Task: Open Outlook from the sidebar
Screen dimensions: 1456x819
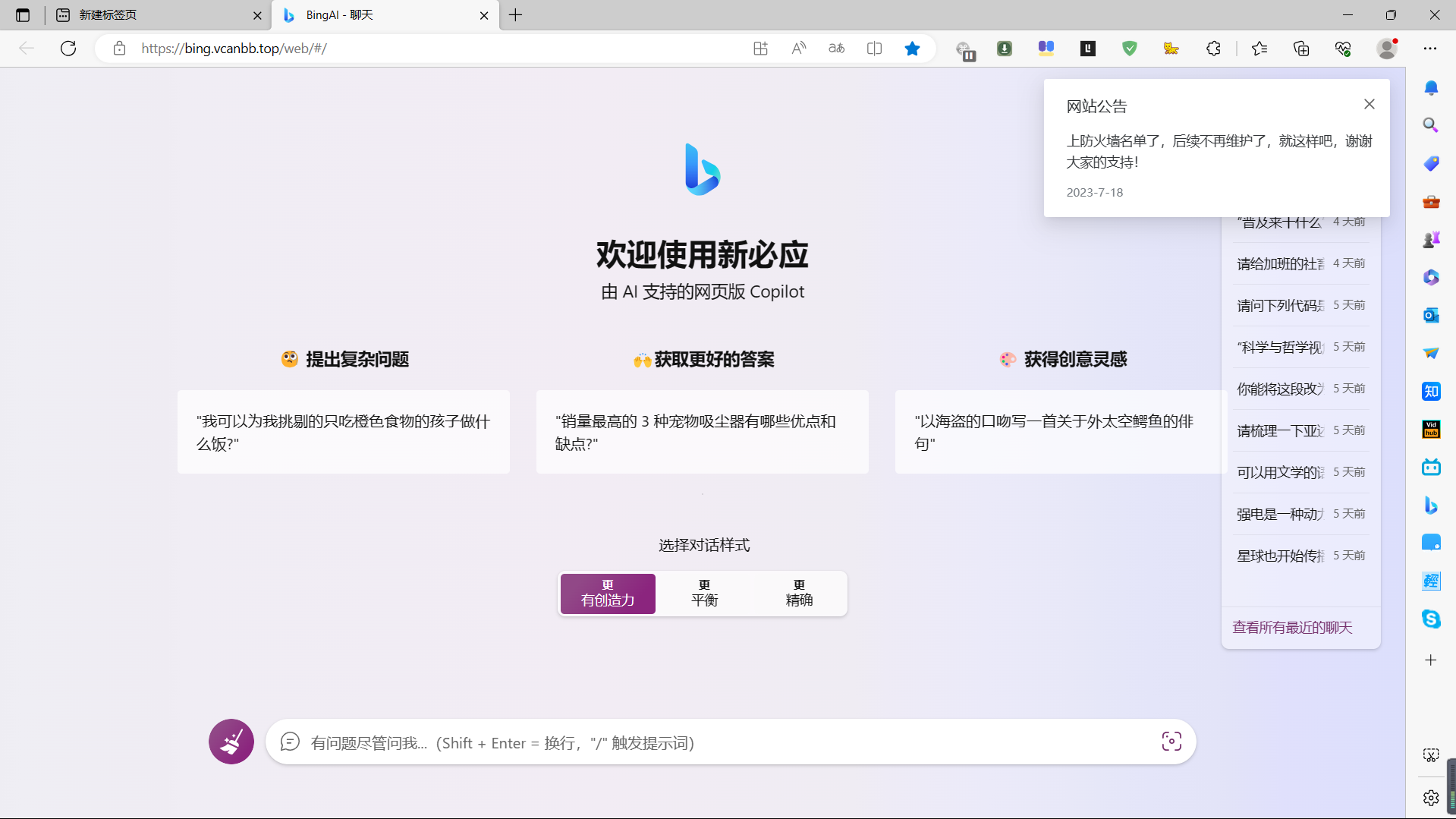Action: point(1431,315)
